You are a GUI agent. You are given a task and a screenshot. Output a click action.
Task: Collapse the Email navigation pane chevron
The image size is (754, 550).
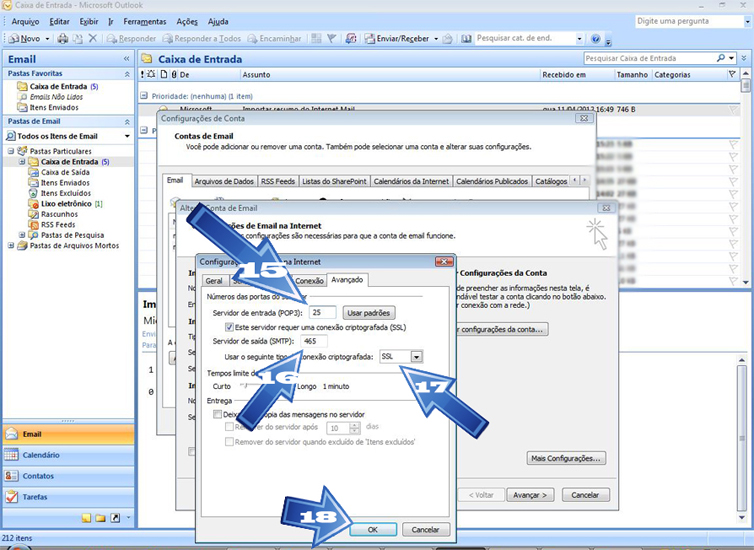click(126, 59)
